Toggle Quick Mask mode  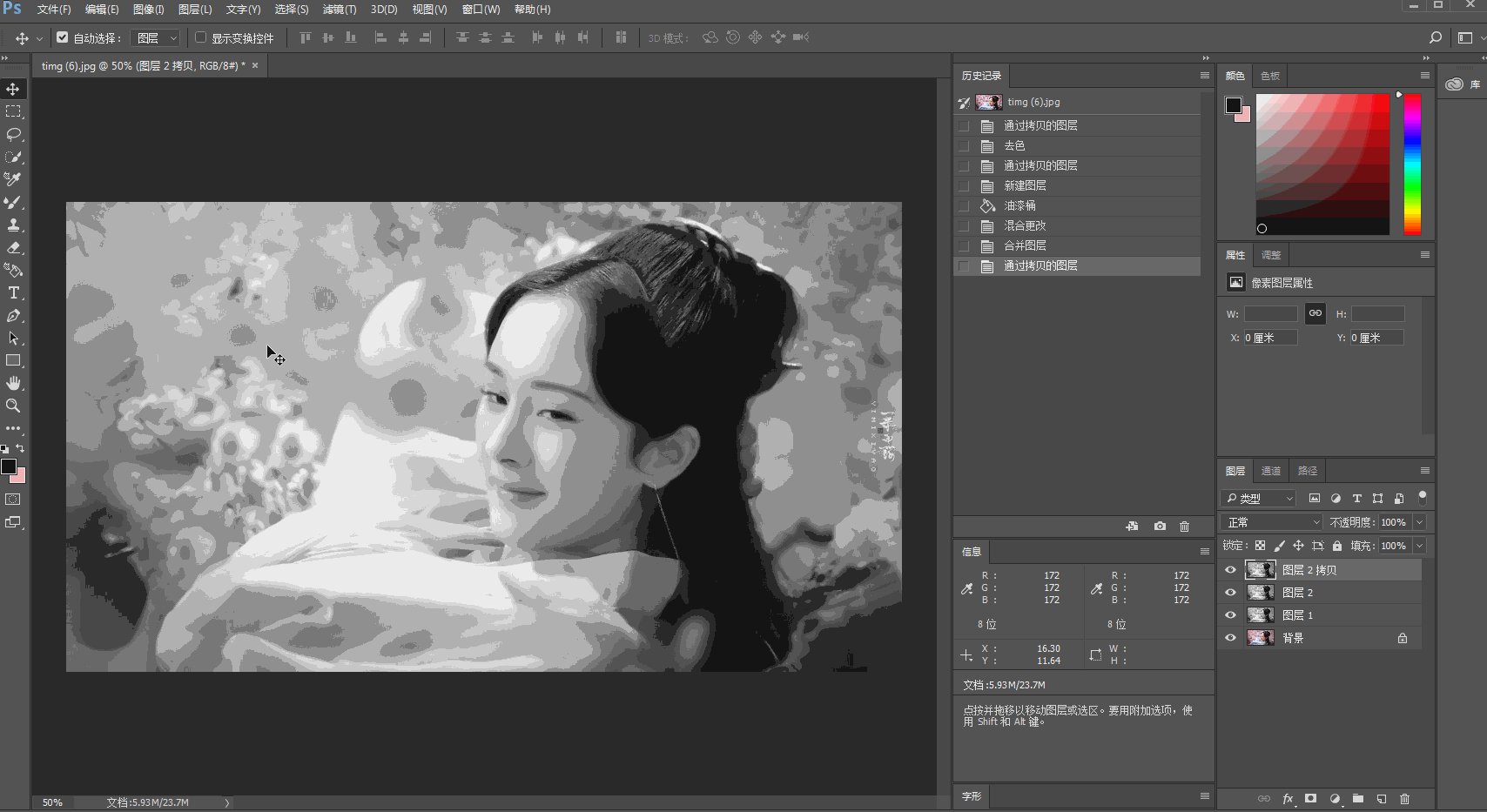13,500
